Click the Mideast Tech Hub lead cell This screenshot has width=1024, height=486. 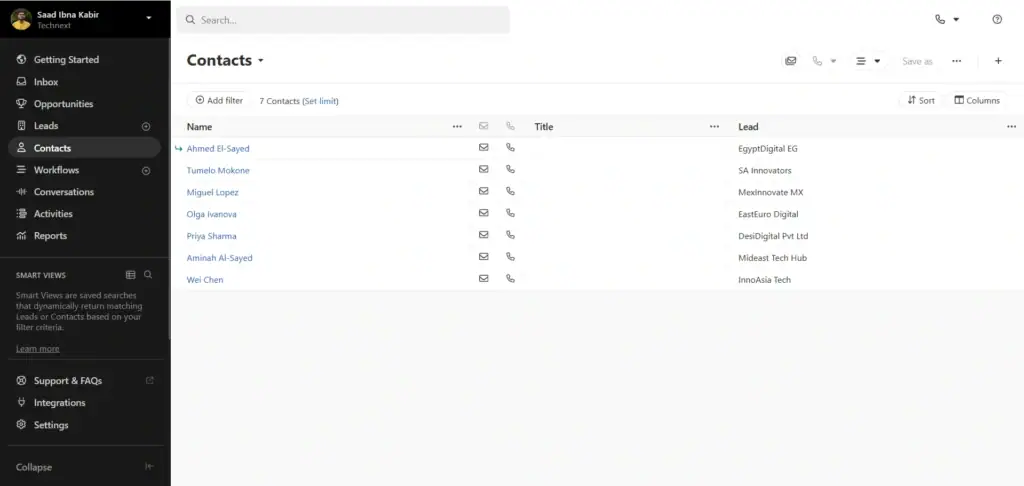point(773,258)
